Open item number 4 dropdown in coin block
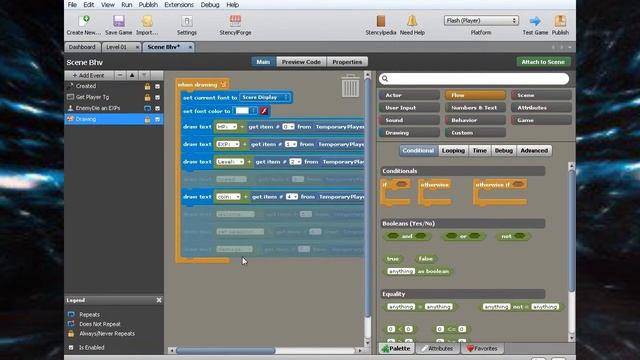 (x=292, y=197)
